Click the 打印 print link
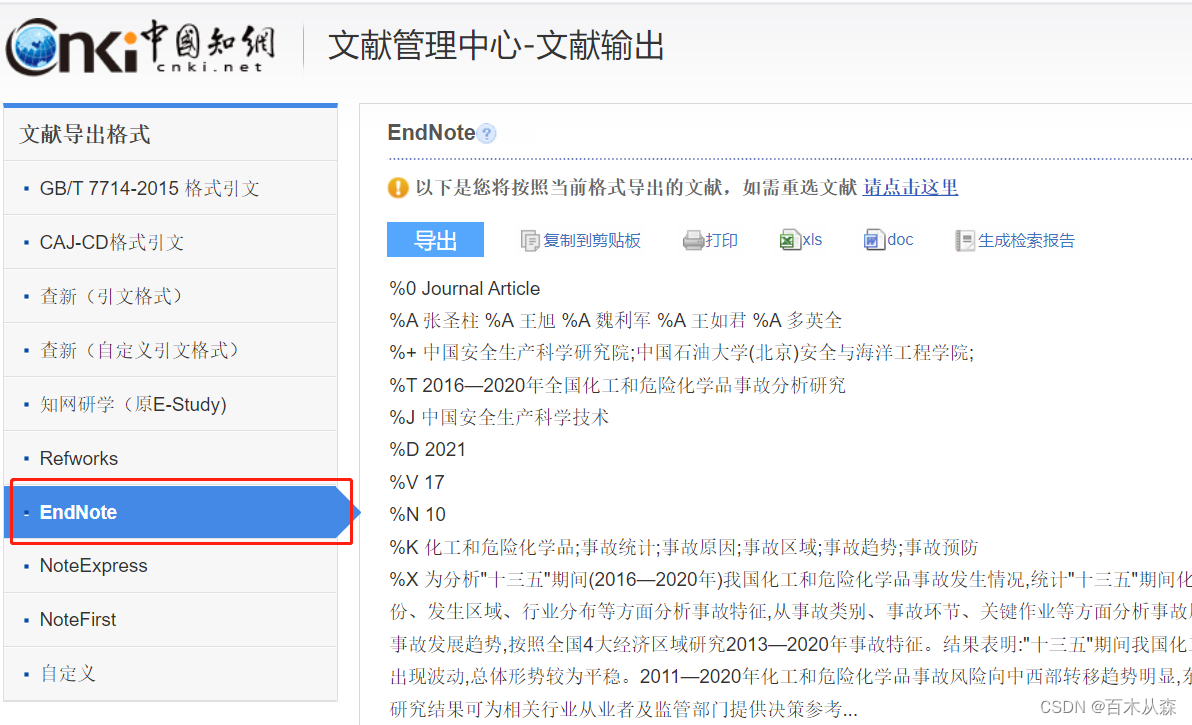The height and width of the screenshot is (725, 1192). (721, 241)
